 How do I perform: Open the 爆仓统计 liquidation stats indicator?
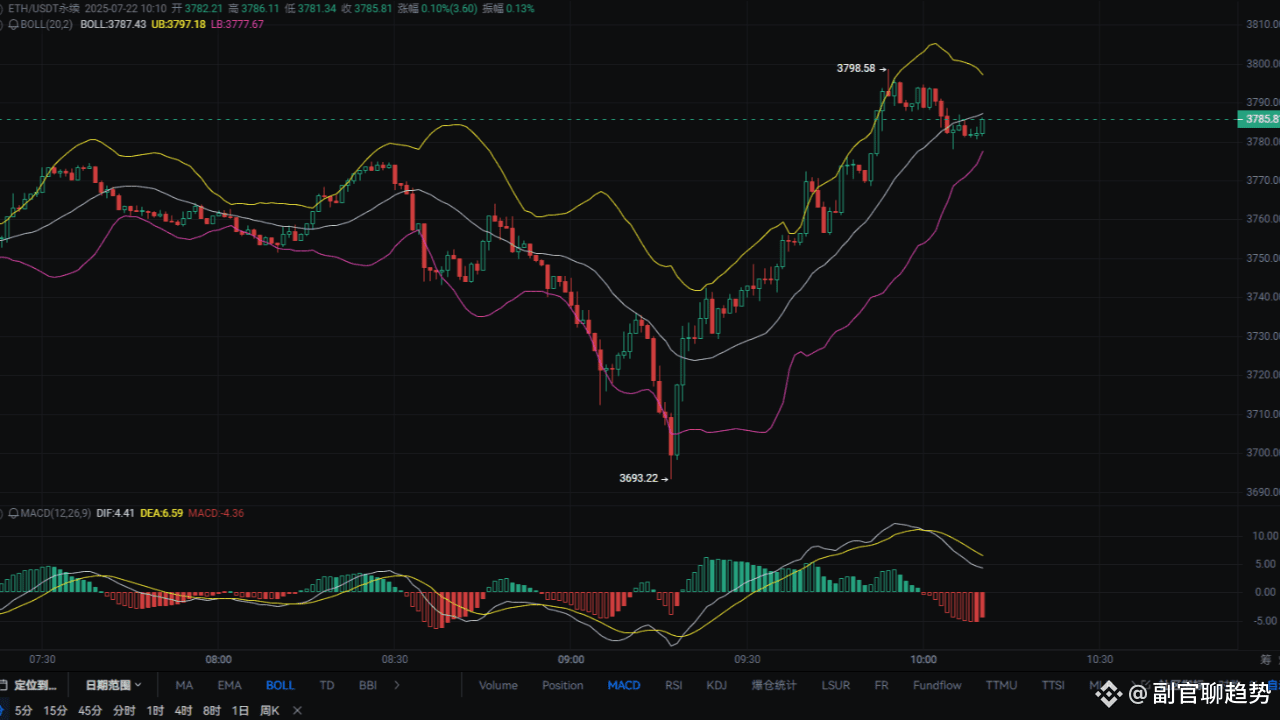(x=774, y=685)
